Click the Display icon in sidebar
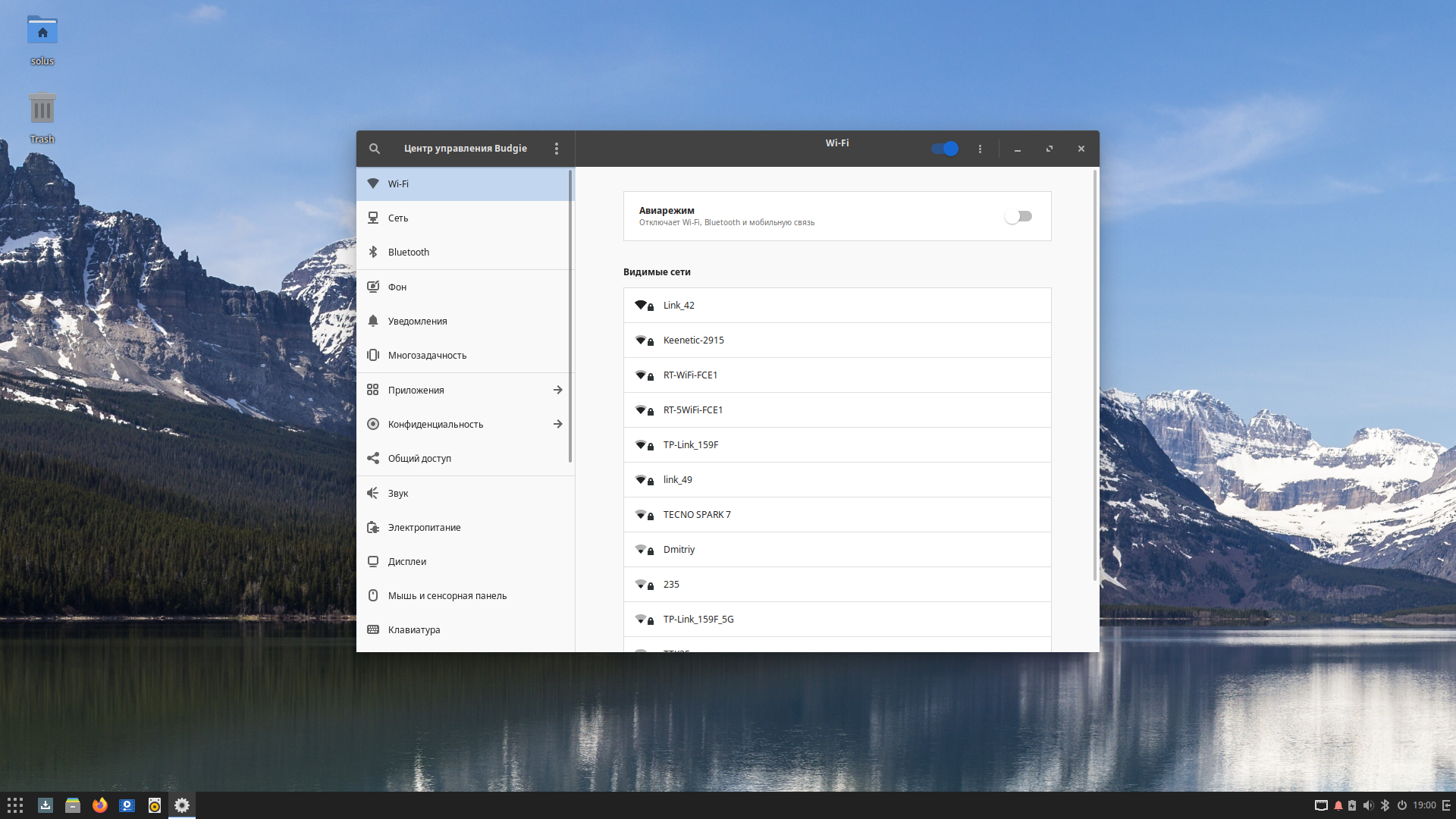The image size is (1456, 819). [x=374, y=561]
